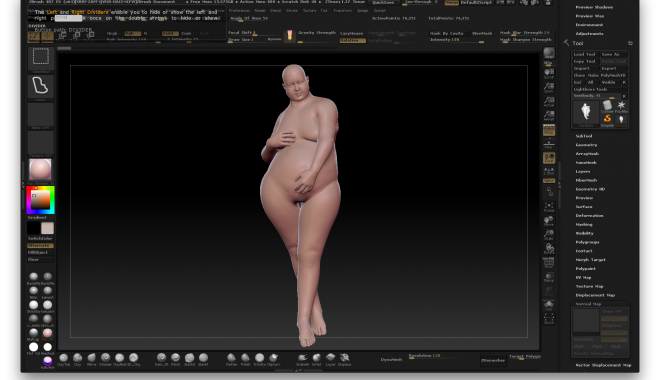660x380 pixels.
Task: Expand the Displacement Map section
Action: tap(595, 295)
